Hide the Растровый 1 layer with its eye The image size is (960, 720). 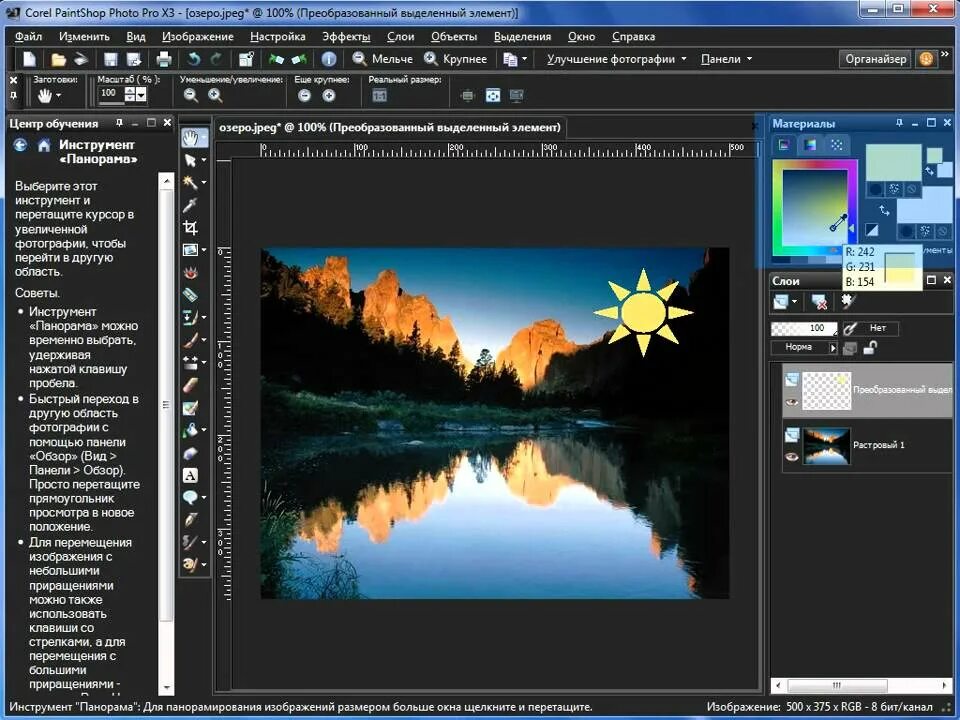tap(791, 457)
